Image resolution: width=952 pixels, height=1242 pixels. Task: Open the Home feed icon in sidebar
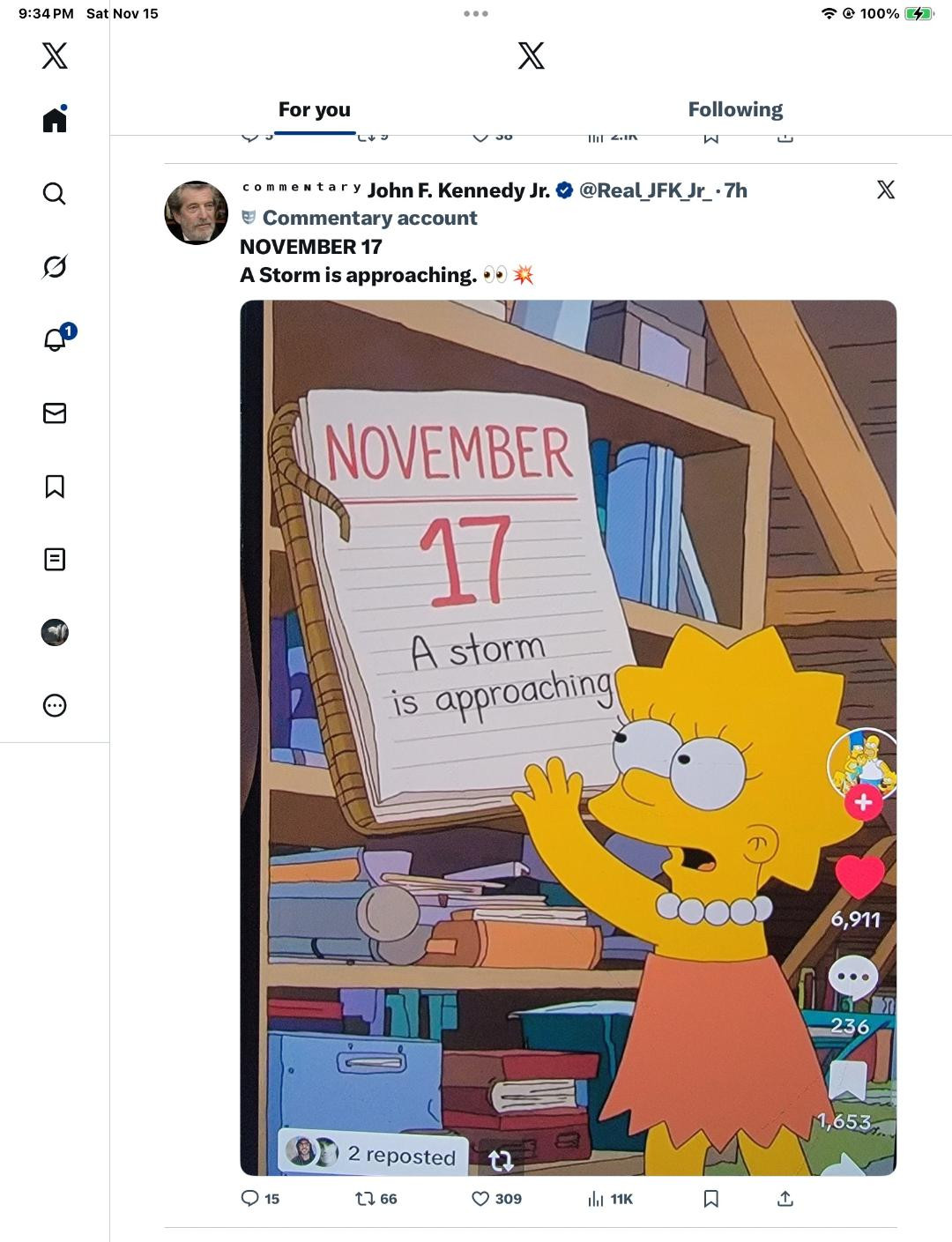click(55, 119)
